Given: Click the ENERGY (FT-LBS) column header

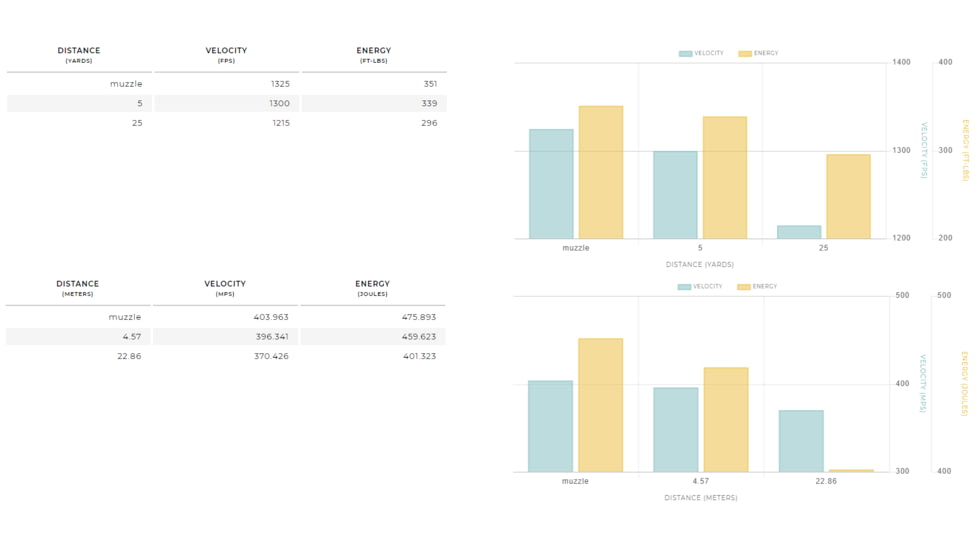Looking at the screenshot, I should click(373, 55).
